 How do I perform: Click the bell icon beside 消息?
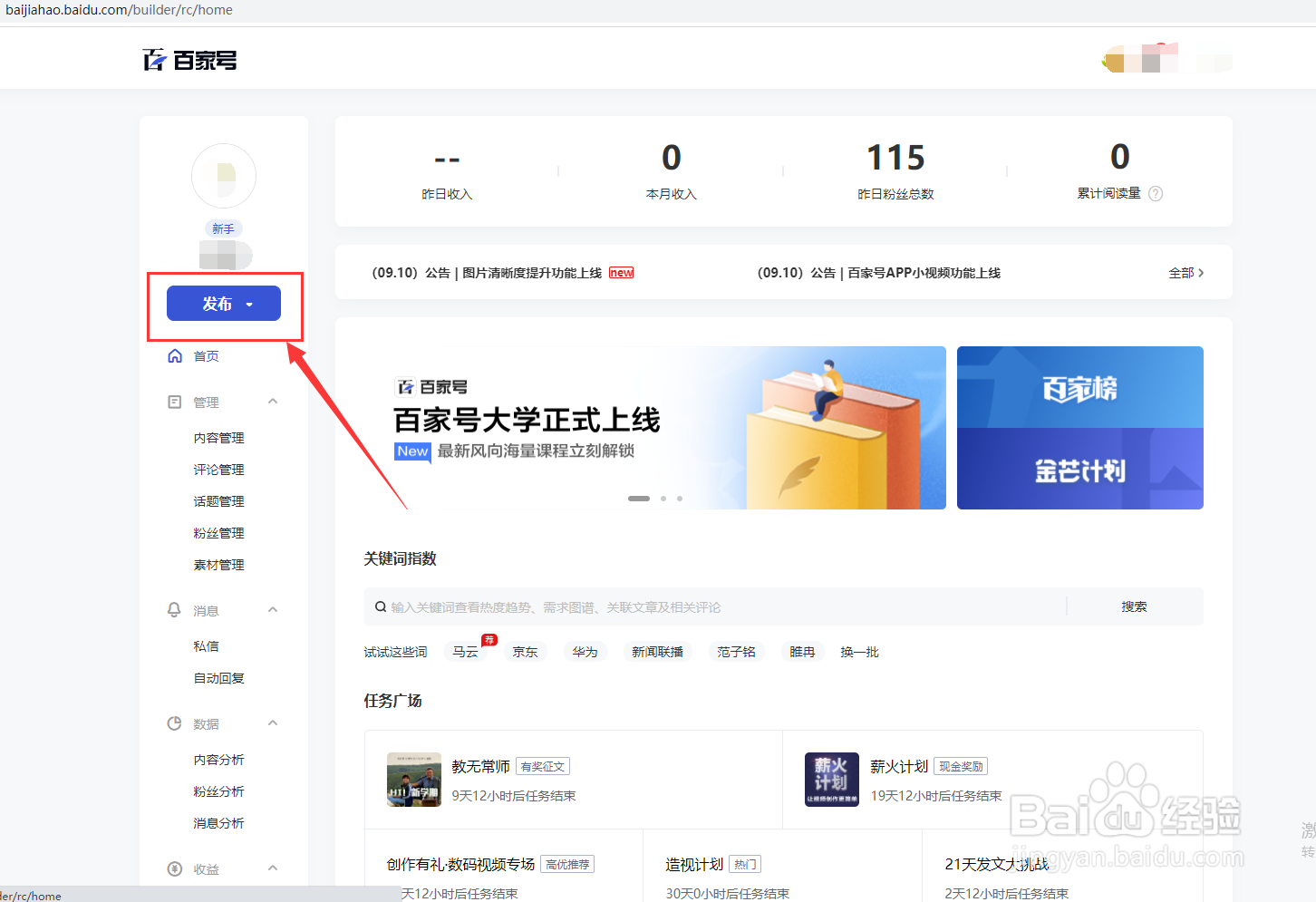175,610
